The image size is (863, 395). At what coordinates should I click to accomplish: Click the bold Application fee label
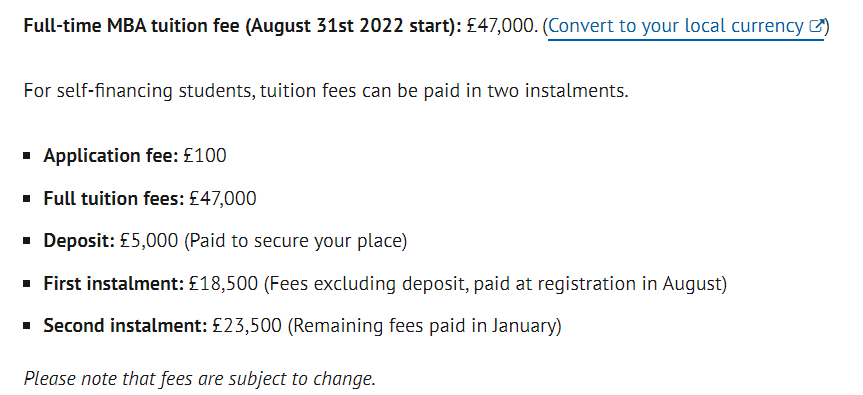pyautogui.click(x=111, y=156)
